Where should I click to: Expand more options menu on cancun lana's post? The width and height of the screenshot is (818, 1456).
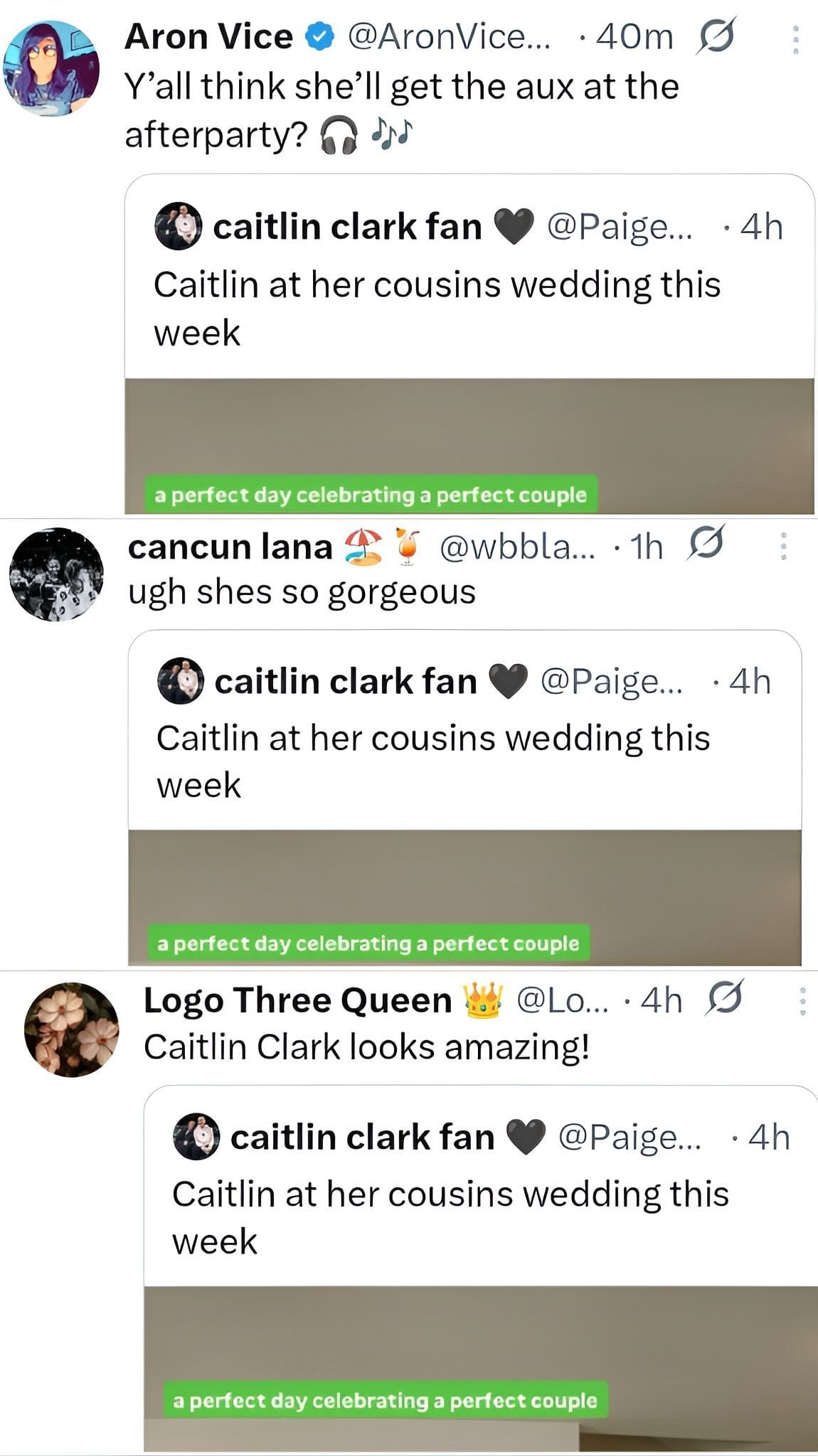[783, 546]
